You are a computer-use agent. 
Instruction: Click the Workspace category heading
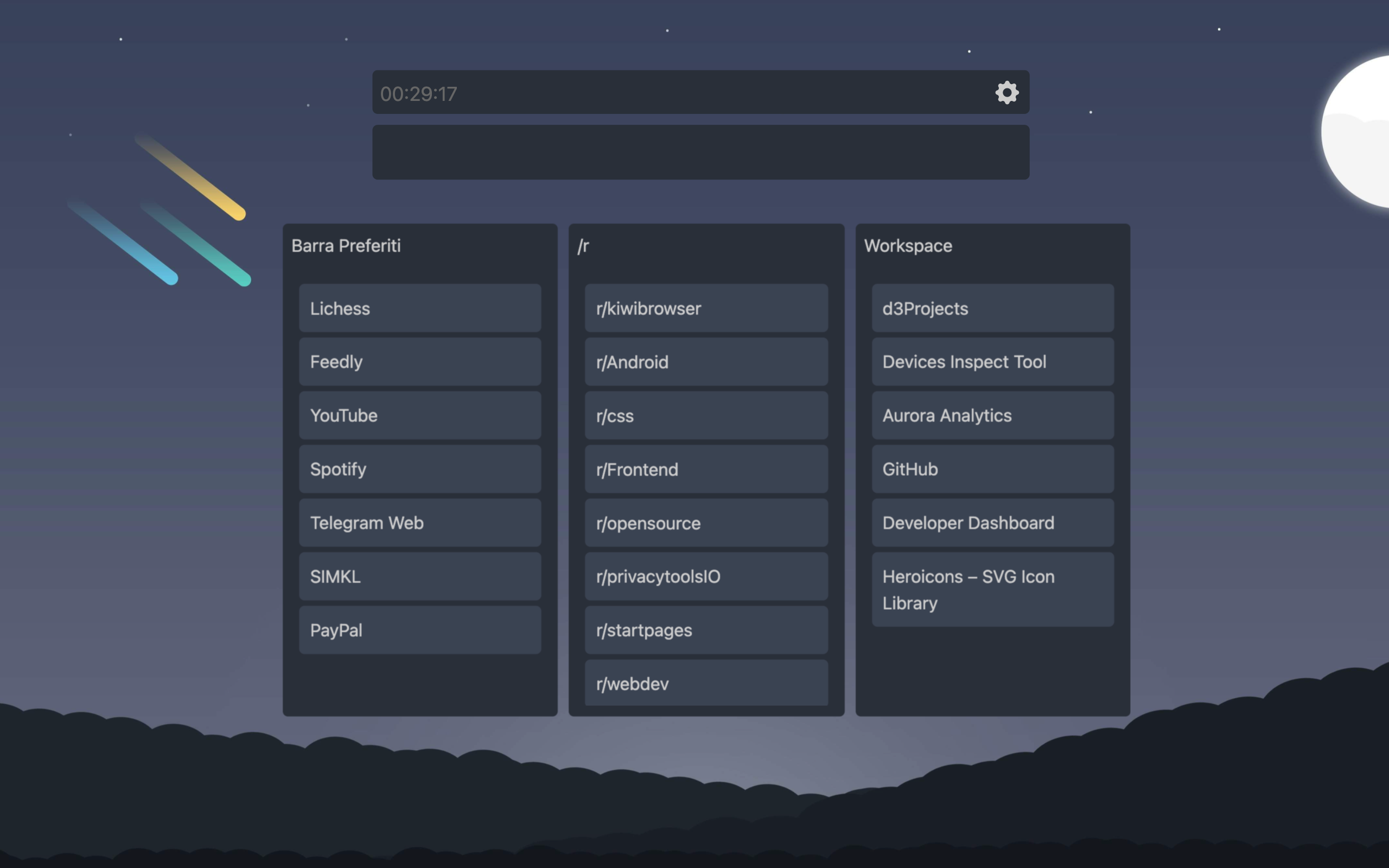point(908,246)
